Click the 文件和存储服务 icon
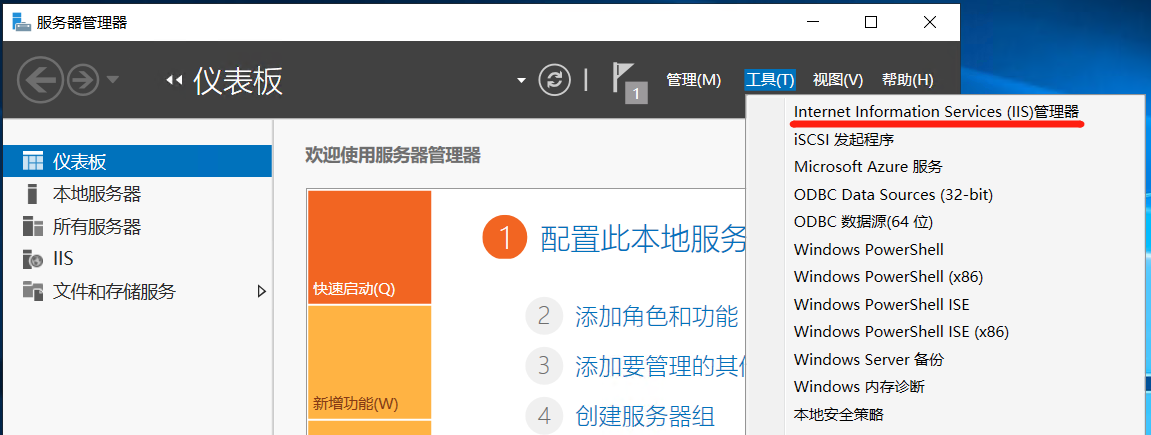 (33, 291)
